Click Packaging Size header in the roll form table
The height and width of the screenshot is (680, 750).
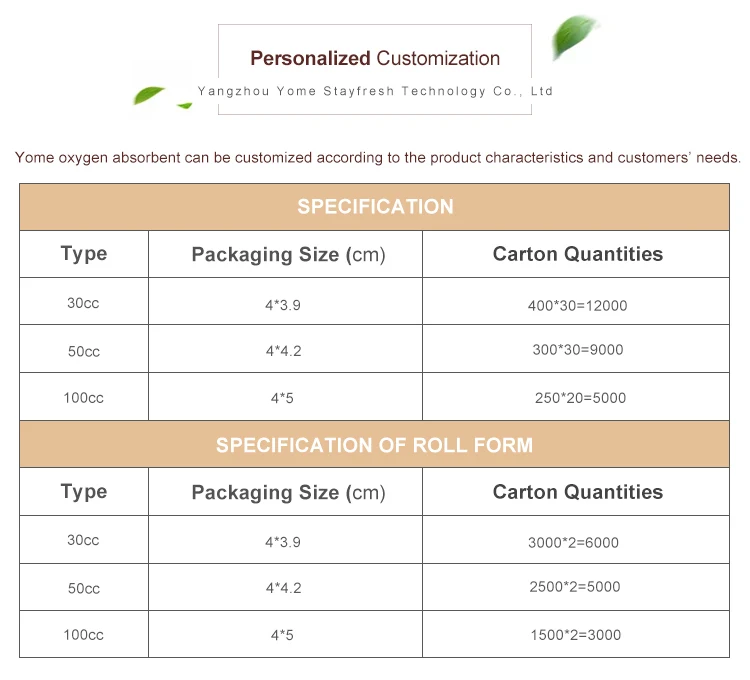pyautogui.click(x=288, y=492)
